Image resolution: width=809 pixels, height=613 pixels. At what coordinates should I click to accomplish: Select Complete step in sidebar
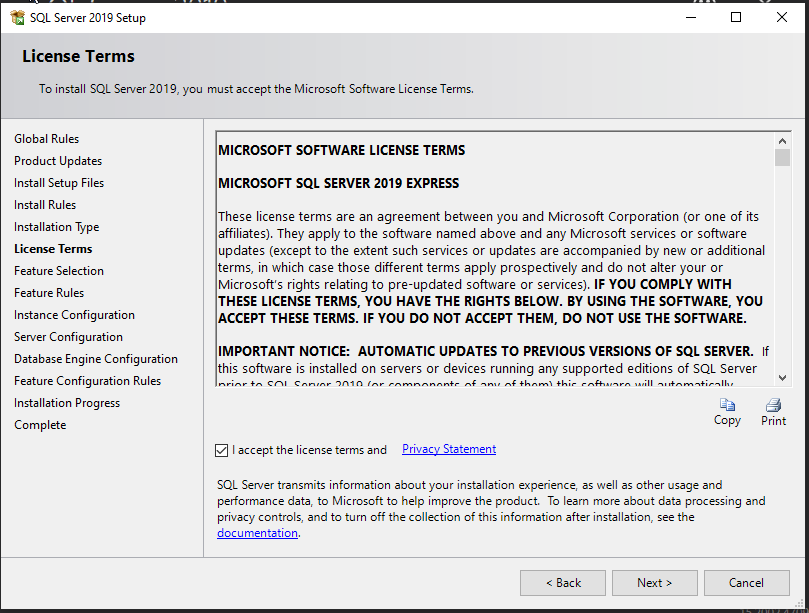pyautogui.click(x=40, y=425)
